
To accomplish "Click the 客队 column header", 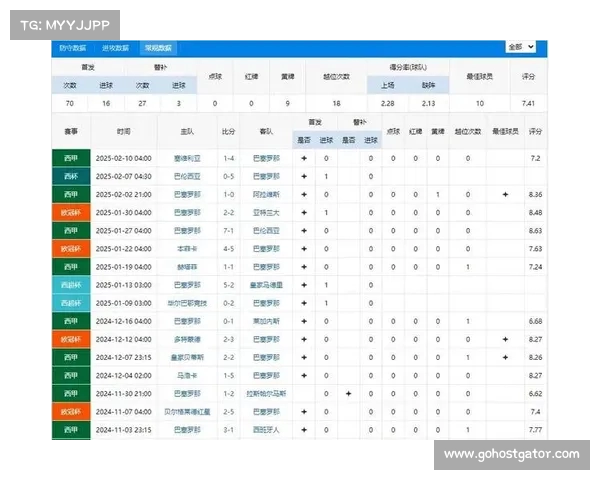I will tap(266, 131).
